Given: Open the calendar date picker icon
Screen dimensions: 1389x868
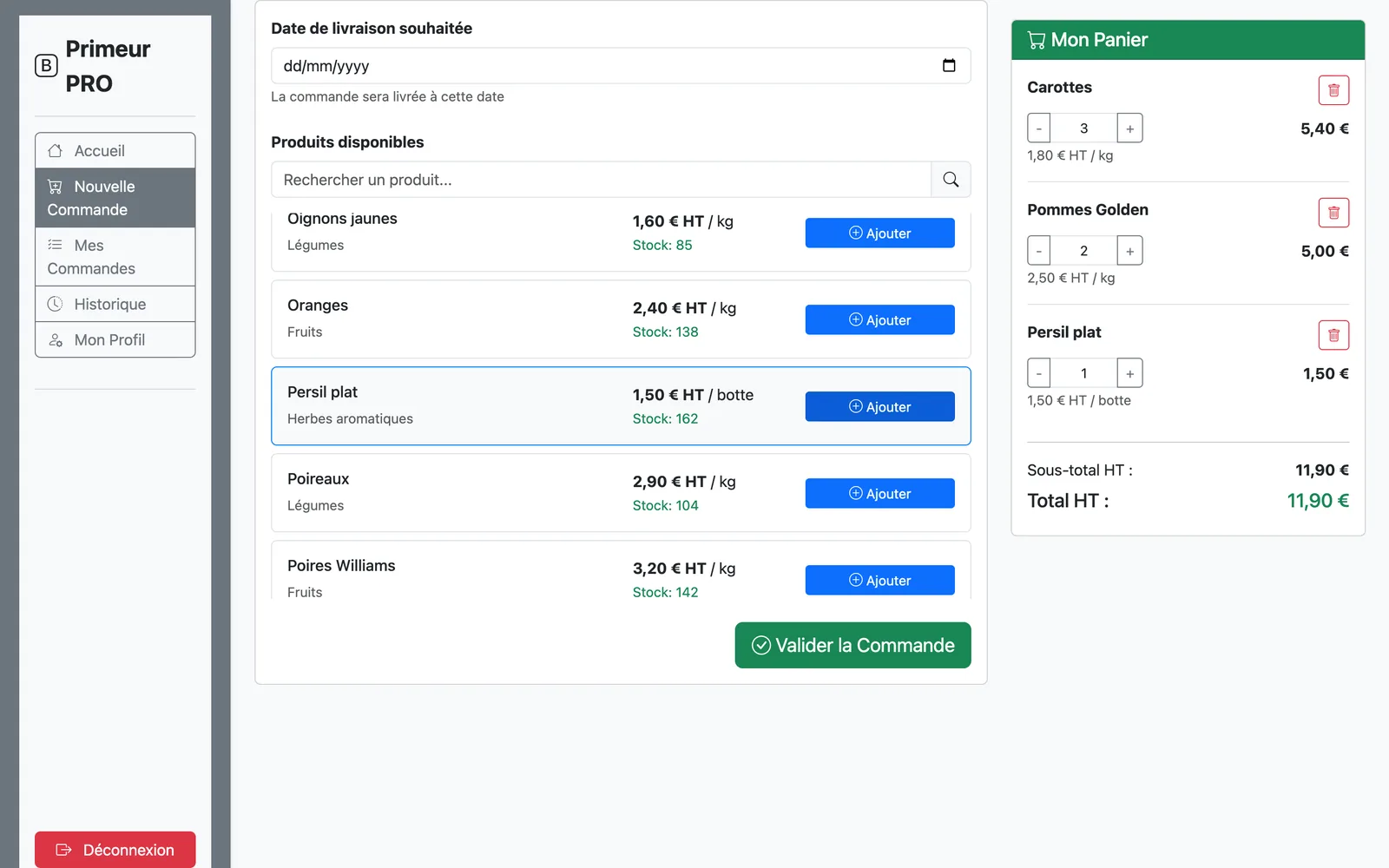Looking at the screenshot, I should [x=949, y=66].
